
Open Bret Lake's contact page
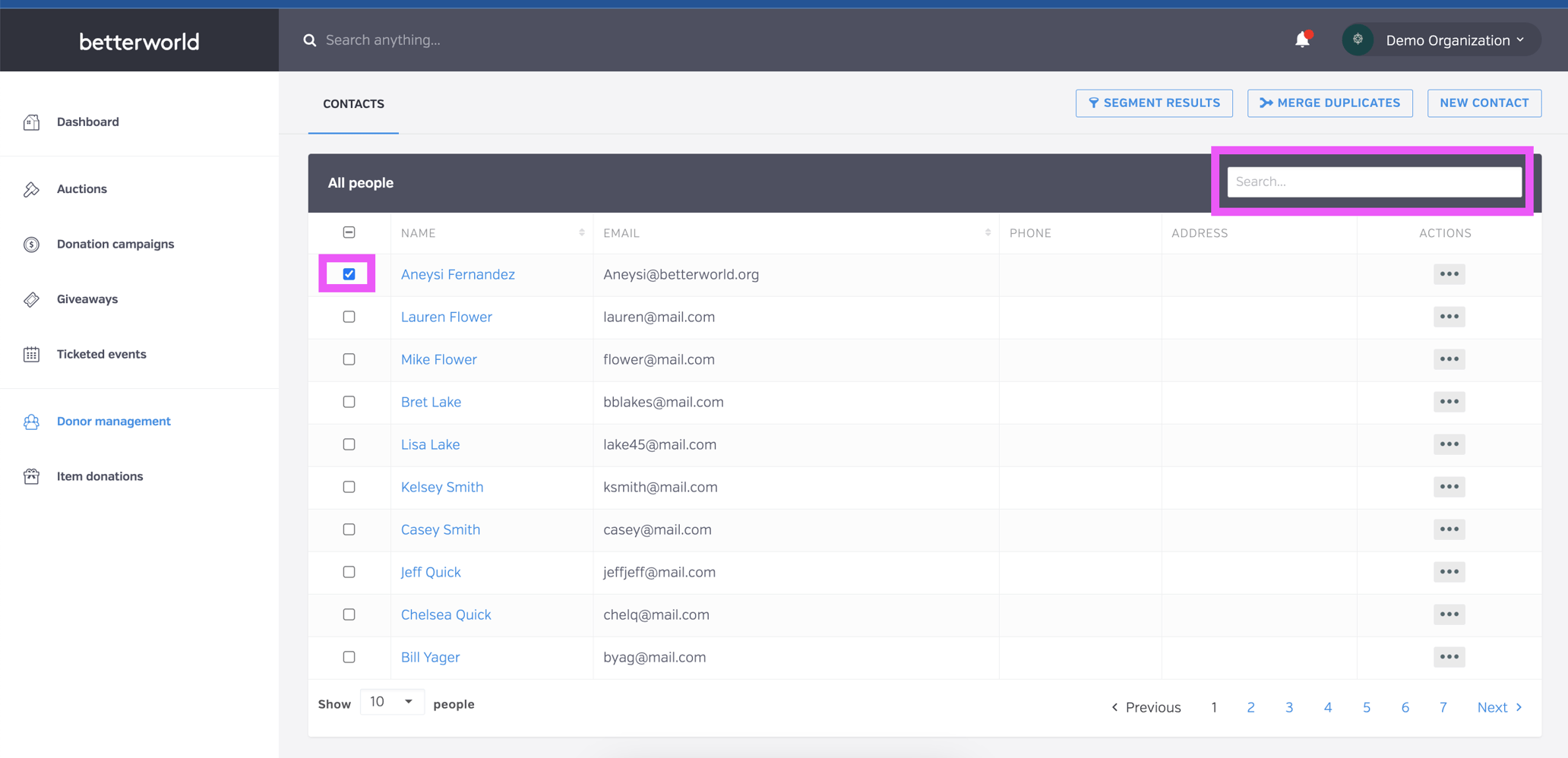pos(431,402)
